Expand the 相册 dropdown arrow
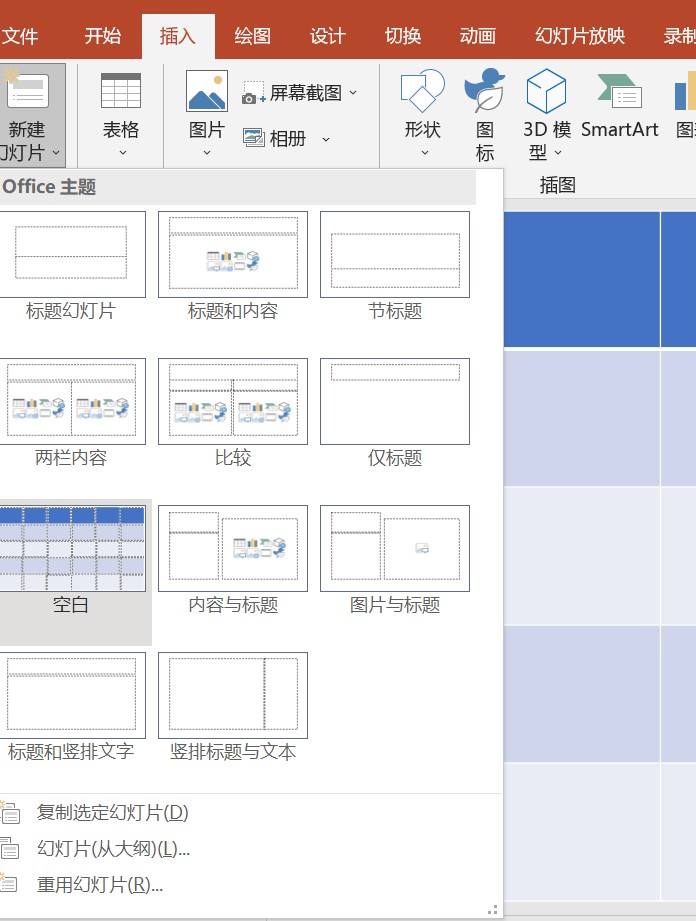This screenshot has height=921, width=696. click(x=325, y=139)
